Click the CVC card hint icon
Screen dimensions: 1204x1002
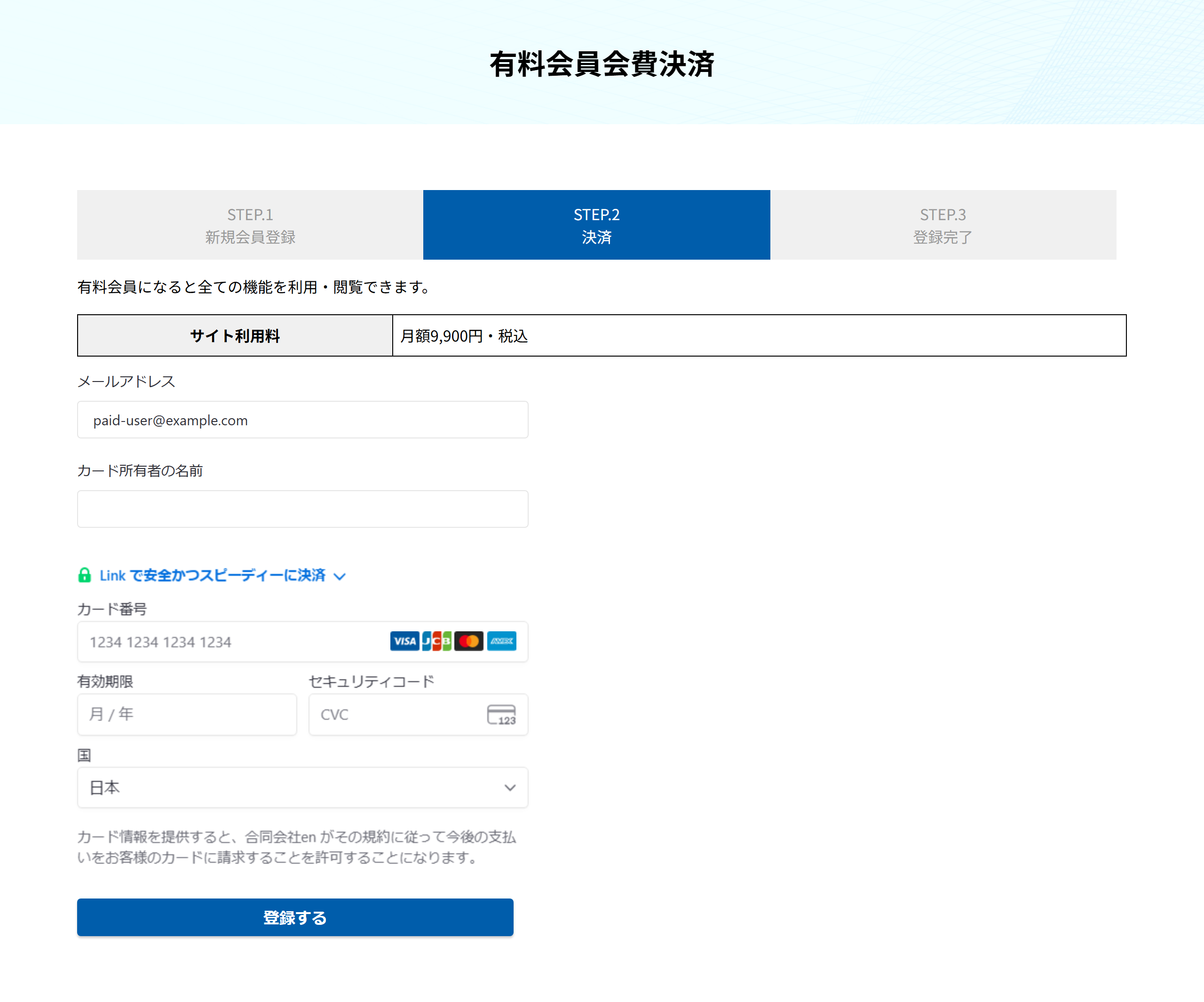point(502,715)
